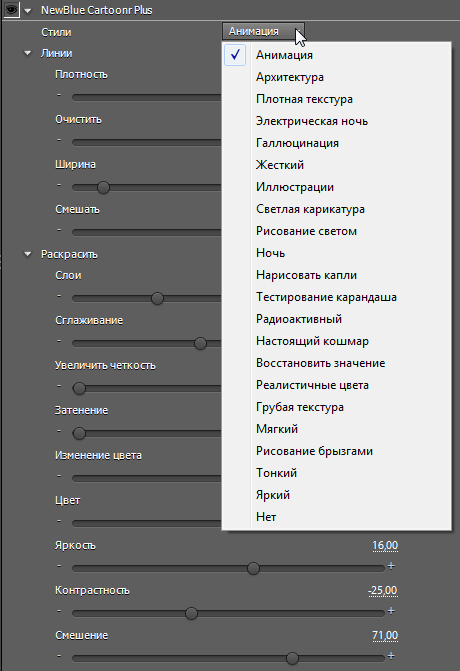
Task: Click the minus icon of Слои slider
Action: (59, 296)
